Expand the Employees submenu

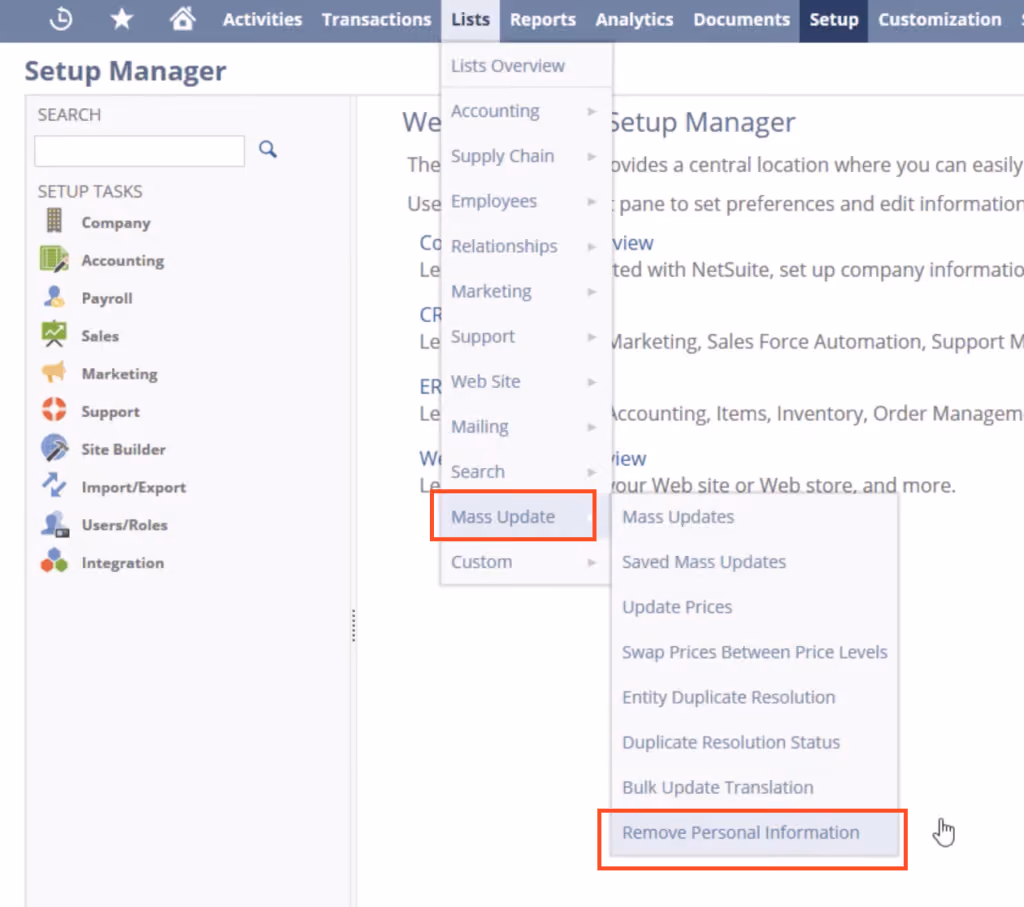pyautogui.click(x=524, y=201)
